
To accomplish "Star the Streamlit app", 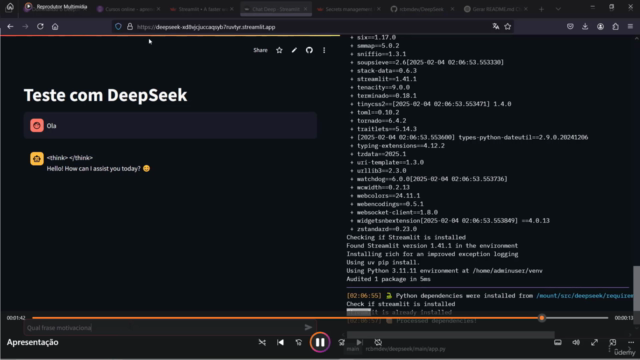I will [x=279, y=50].
